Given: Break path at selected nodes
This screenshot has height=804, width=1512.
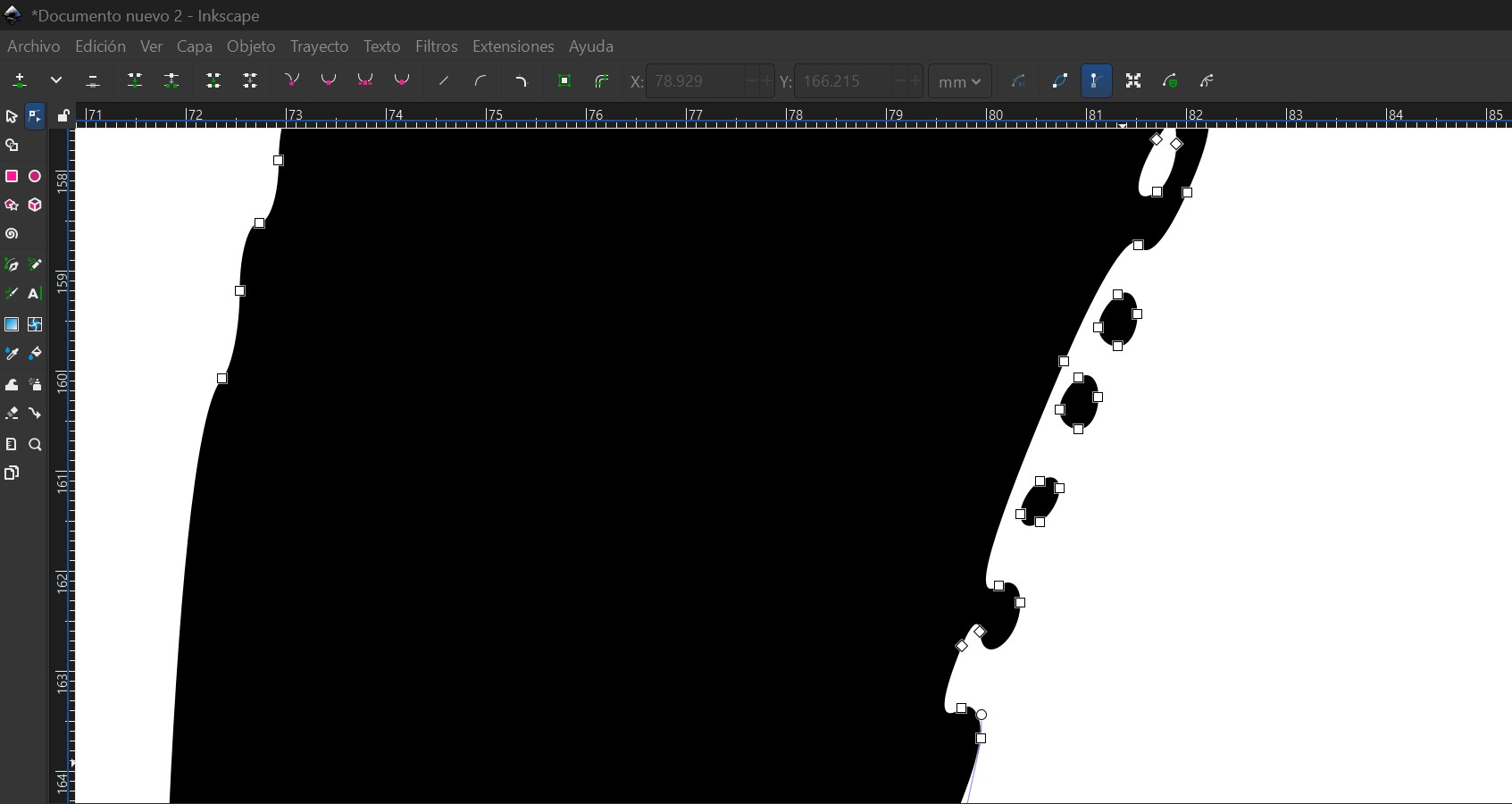Looking at the screenshot, I should tap(171, 81).
